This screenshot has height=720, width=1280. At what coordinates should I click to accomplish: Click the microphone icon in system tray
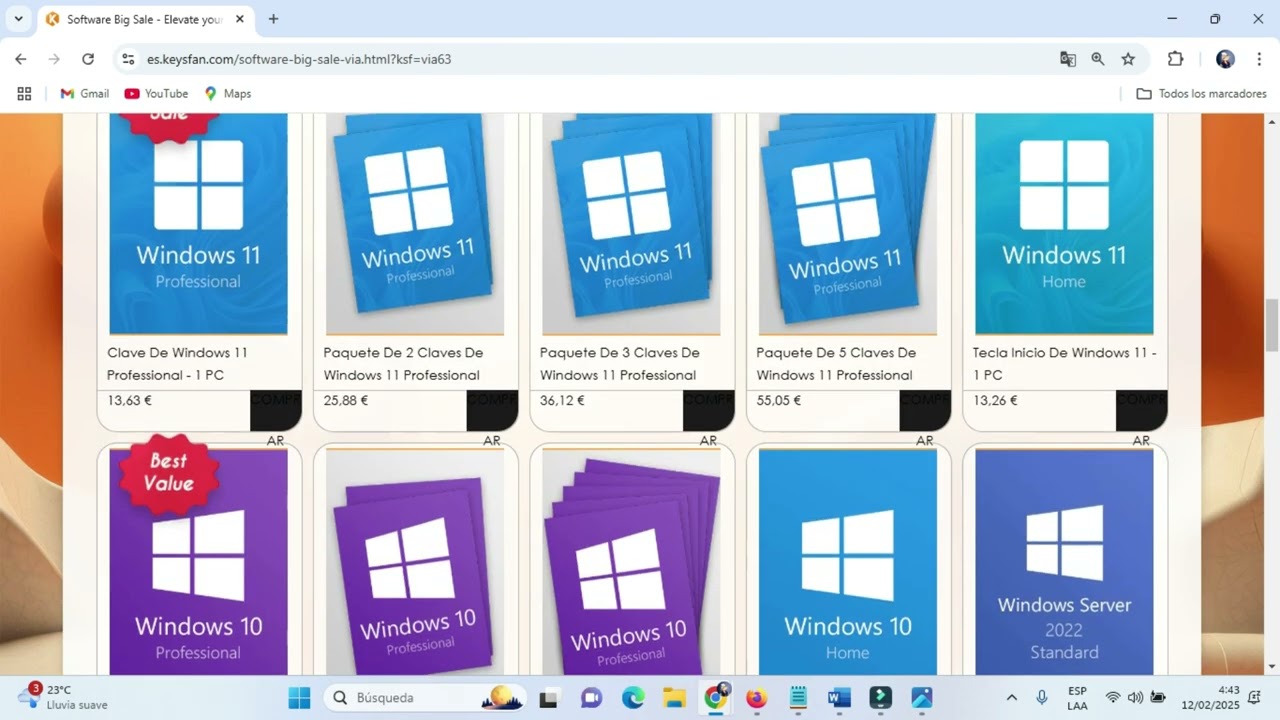coord(1042,697)
